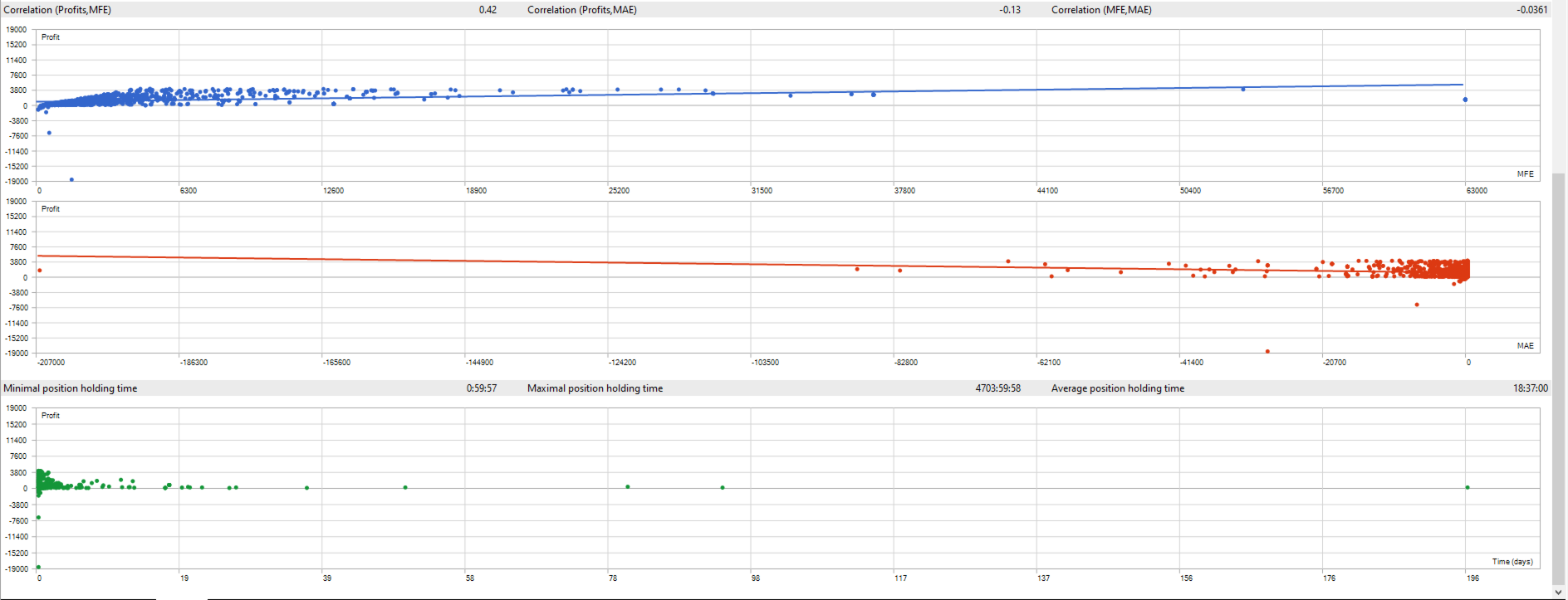Click the leftmost red point in MAE chart
The height and width of the screenshot is (600, 1568).
(x=40, y=271)
